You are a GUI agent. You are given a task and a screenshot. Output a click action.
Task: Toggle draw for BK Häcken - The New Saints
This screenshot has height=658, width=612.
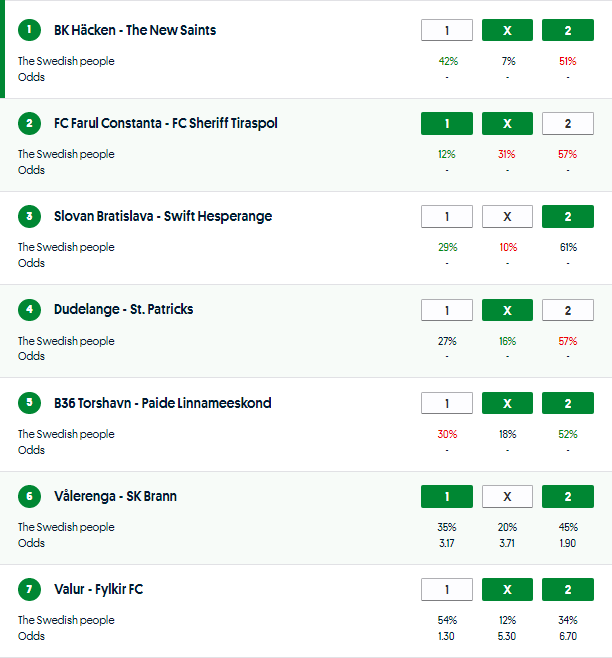(x=507, y=30)
